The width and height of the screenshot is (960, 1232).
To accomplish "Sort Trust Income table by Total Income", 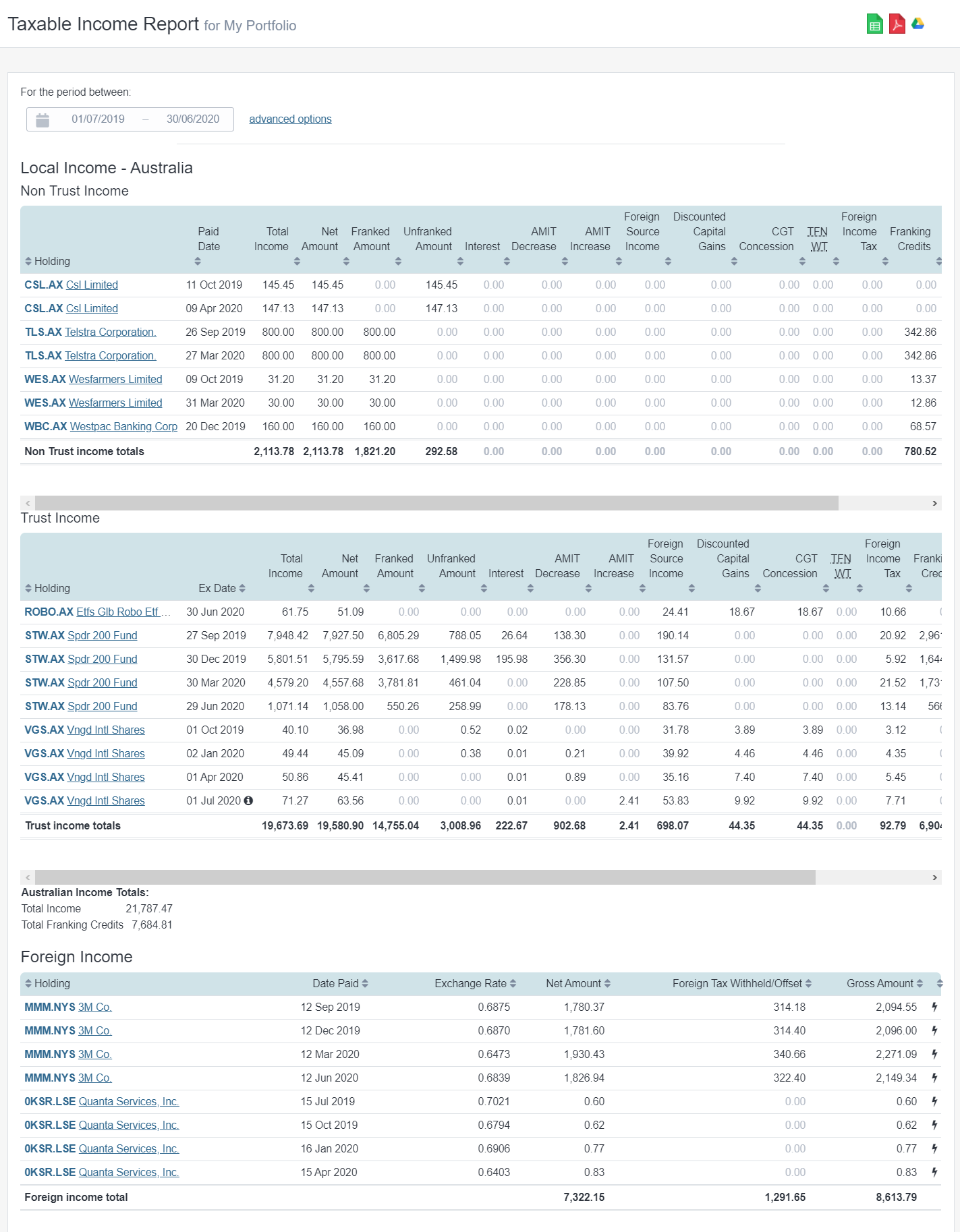I will tap(311, 589).
